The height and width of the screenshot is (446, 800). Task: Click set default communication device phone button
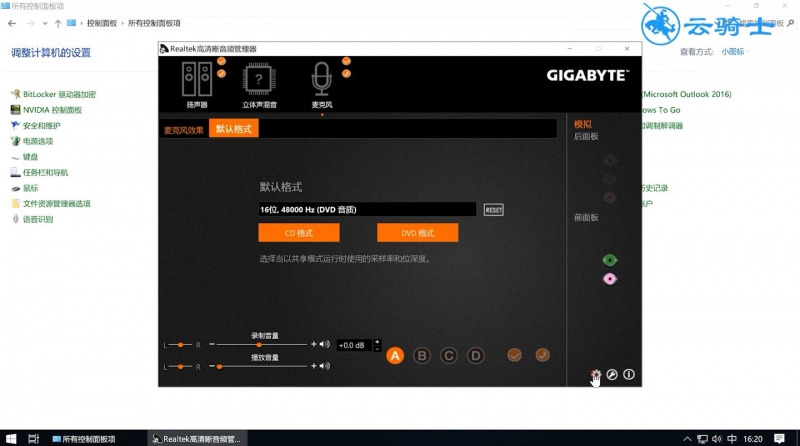[x=542, y=355]
